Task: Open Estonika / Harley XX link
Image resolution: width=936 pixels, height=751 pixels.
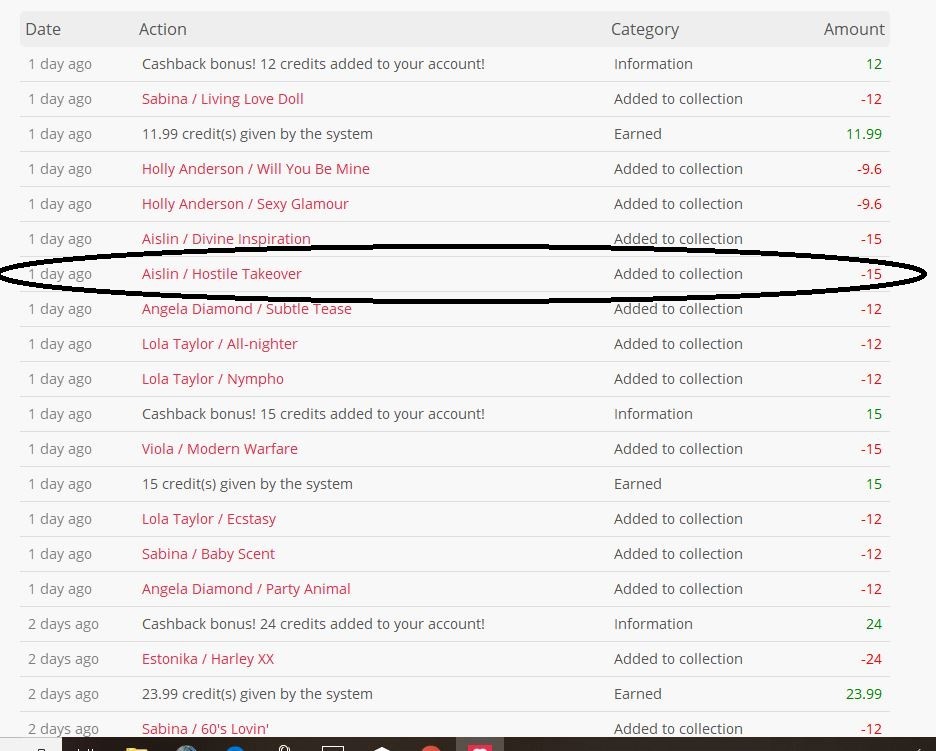Action: [208, 659]
